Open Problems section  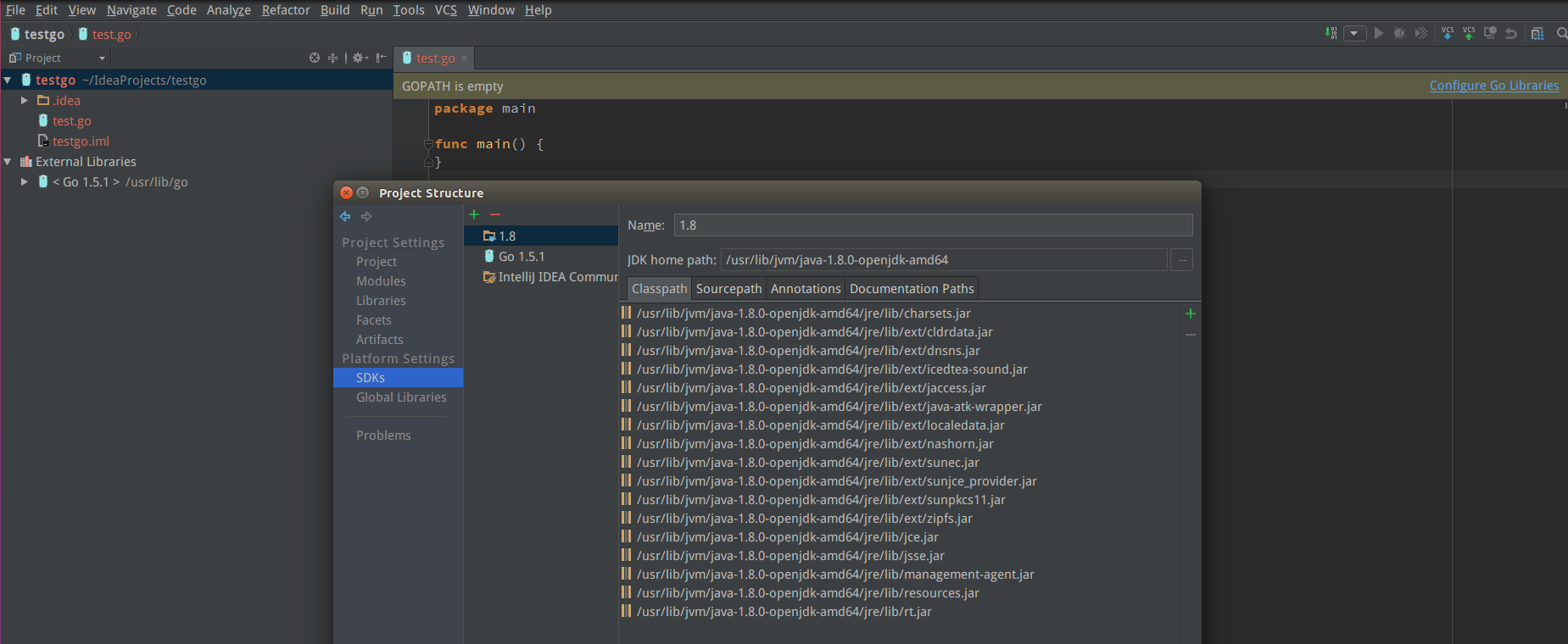[x=383, y=435]
